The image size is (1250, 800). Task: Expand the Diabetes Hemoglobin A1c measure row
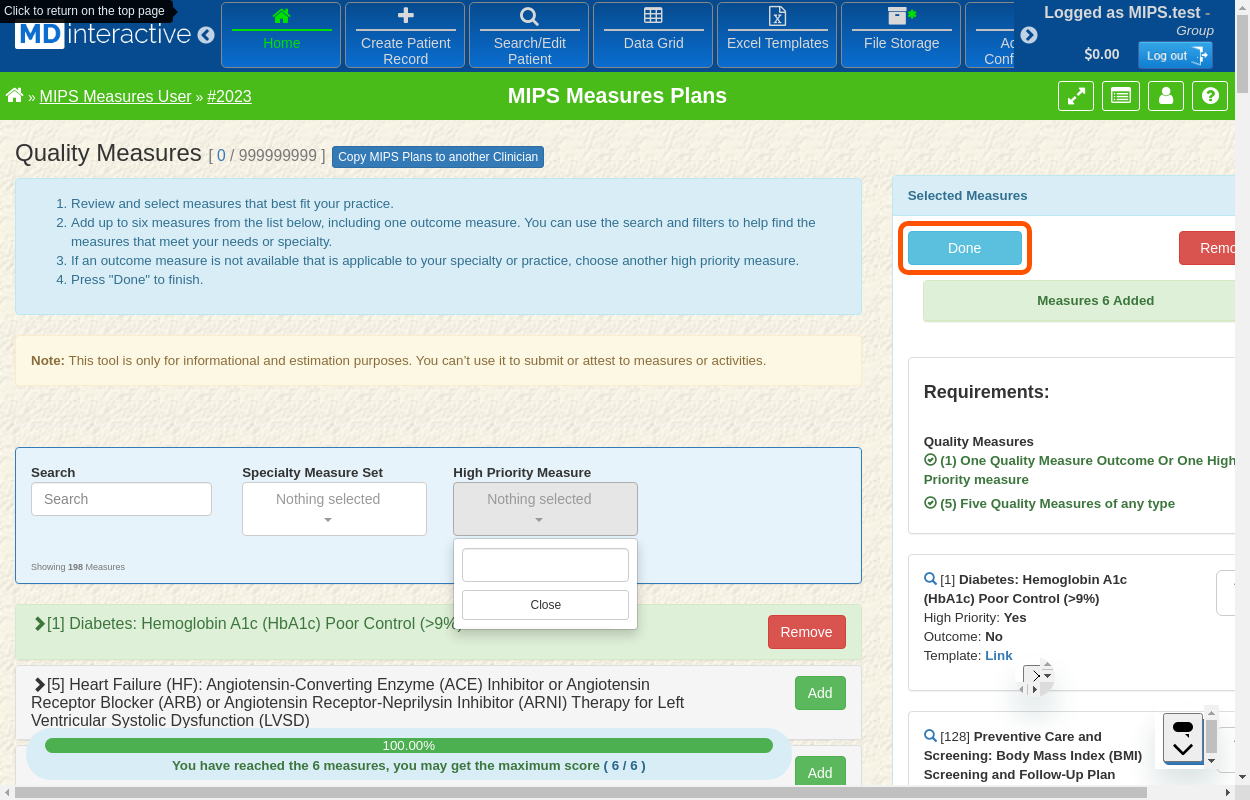coord(40,624)
